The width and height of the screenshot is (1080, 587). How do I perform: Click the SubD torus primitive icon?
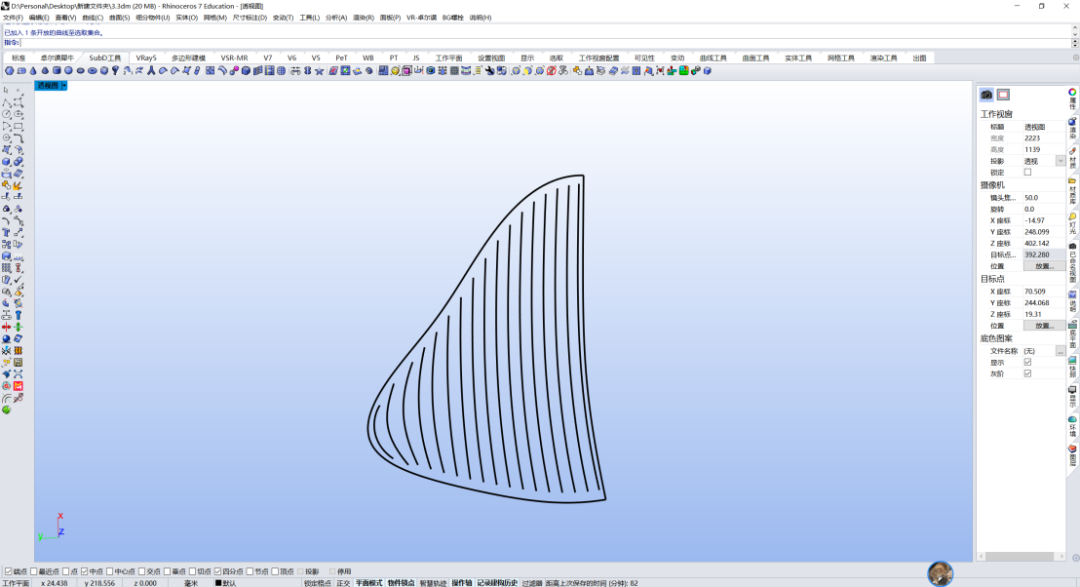pyautogui.click(x=92, y=70)
